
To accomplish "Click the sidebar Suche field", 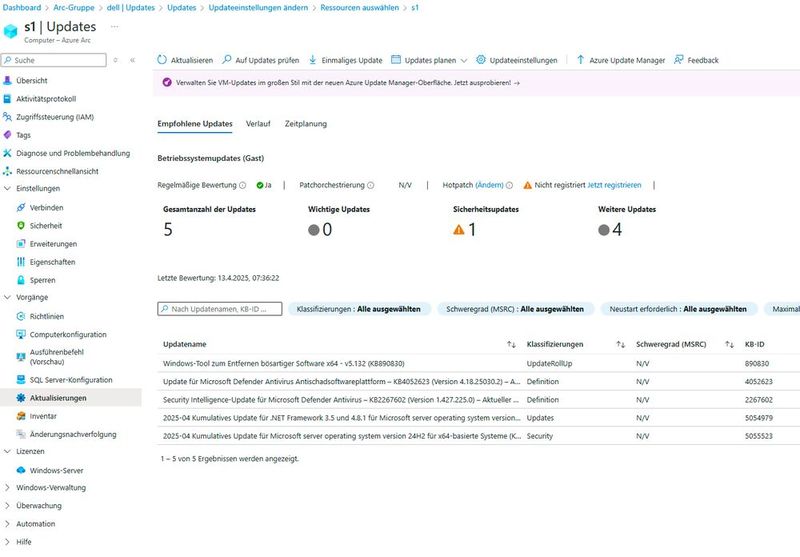I will pyautogui.click(x=54, y=60).
